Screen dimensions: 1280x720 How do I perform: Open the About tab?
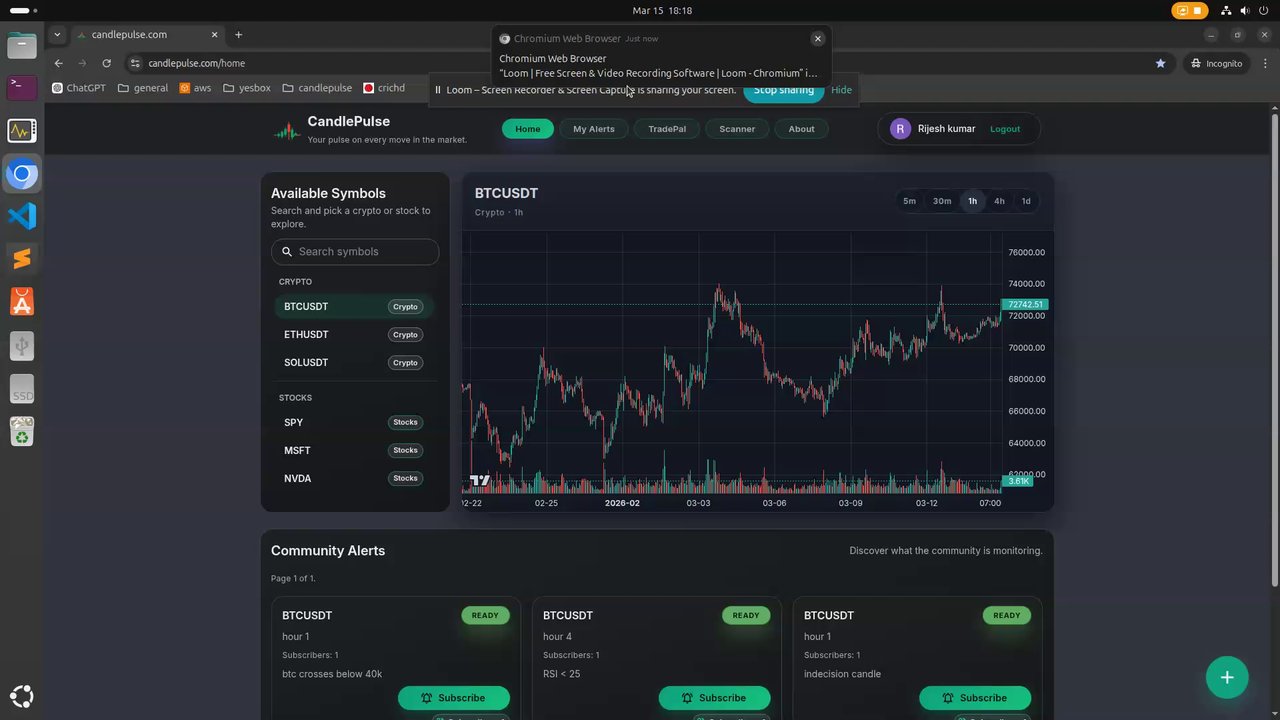click(802, 129)
